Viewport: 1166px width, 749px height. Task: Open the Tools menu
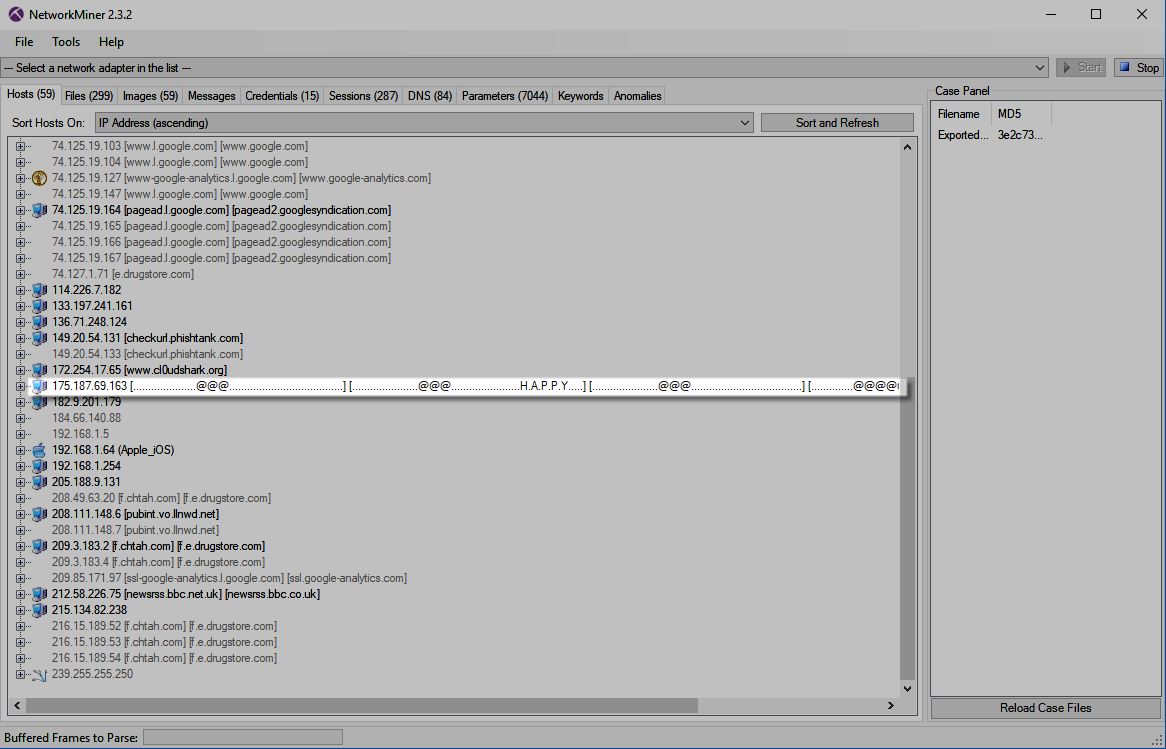[x=66, y=42]
